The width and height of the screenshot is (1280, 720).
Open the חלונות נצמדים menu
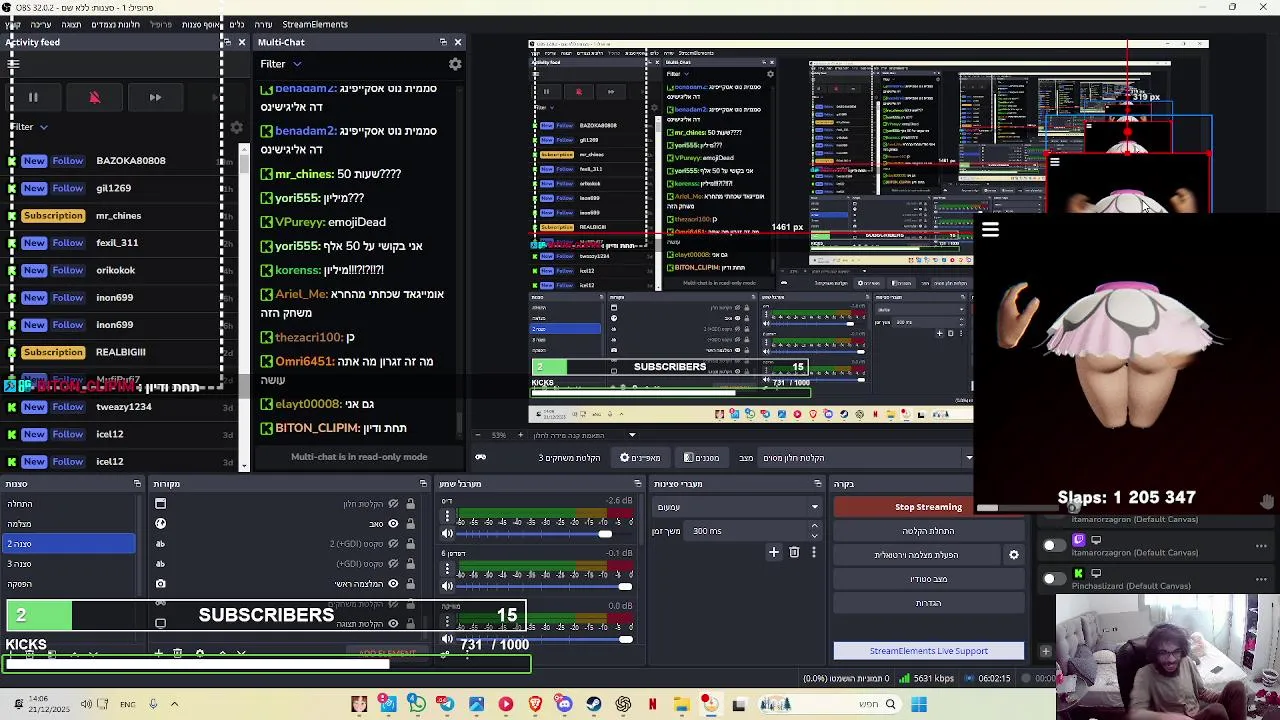pos(116,24)
